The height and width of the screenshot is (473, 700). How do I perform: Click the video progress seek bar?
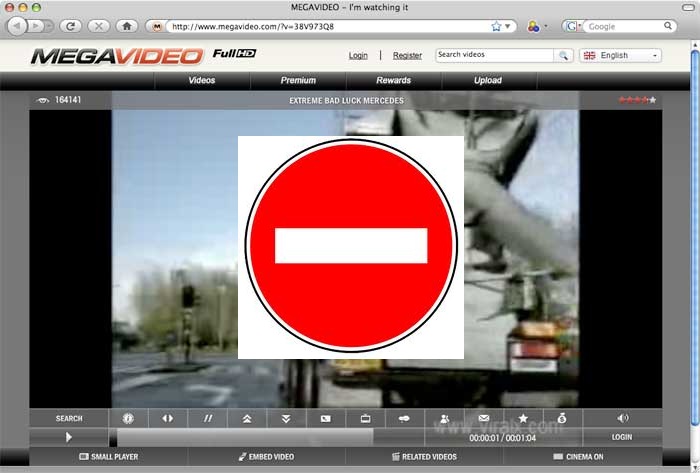pos(267,437)
